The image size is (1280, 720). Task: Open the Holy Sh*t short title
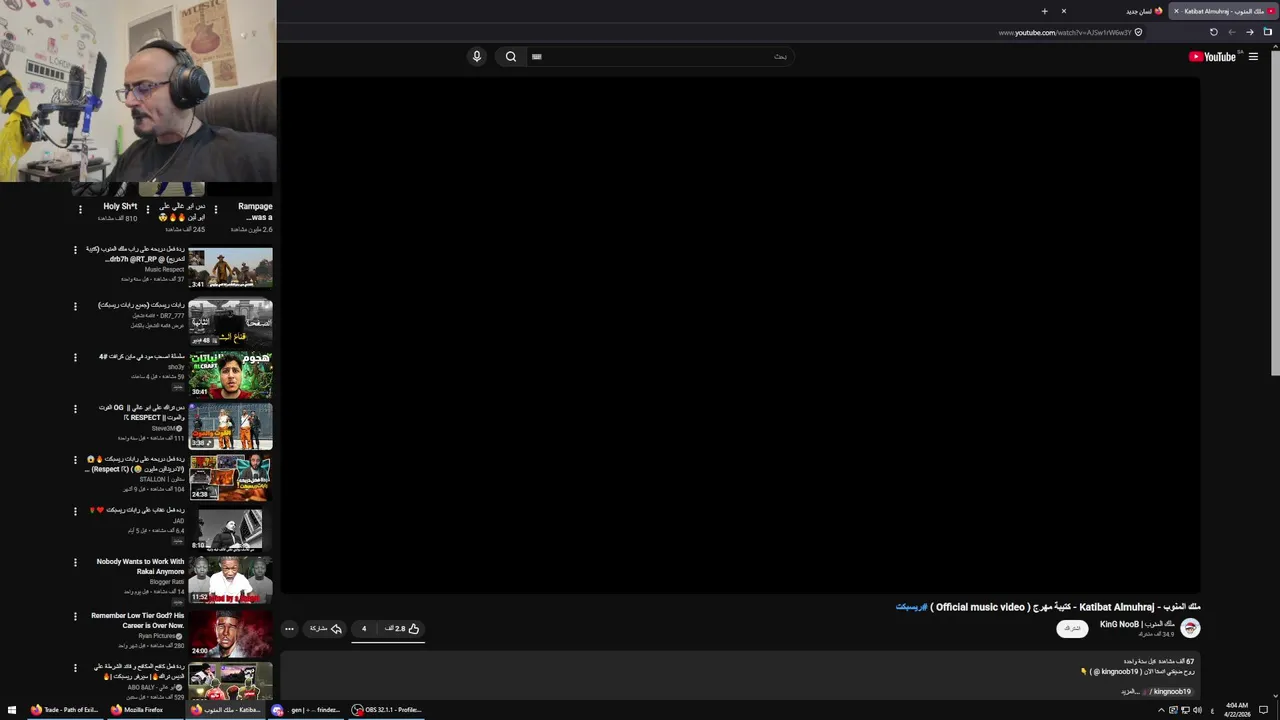120,207
